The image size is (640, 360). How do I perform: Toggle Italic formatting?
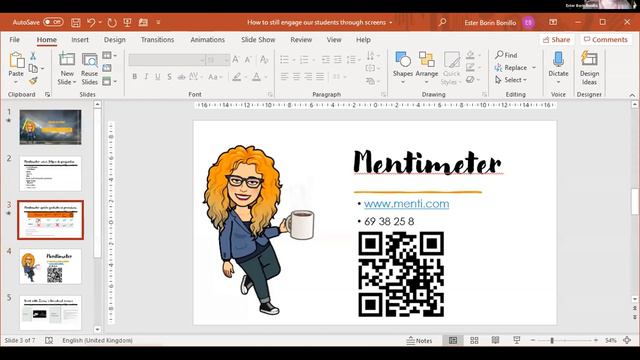(x=146, y=76)
